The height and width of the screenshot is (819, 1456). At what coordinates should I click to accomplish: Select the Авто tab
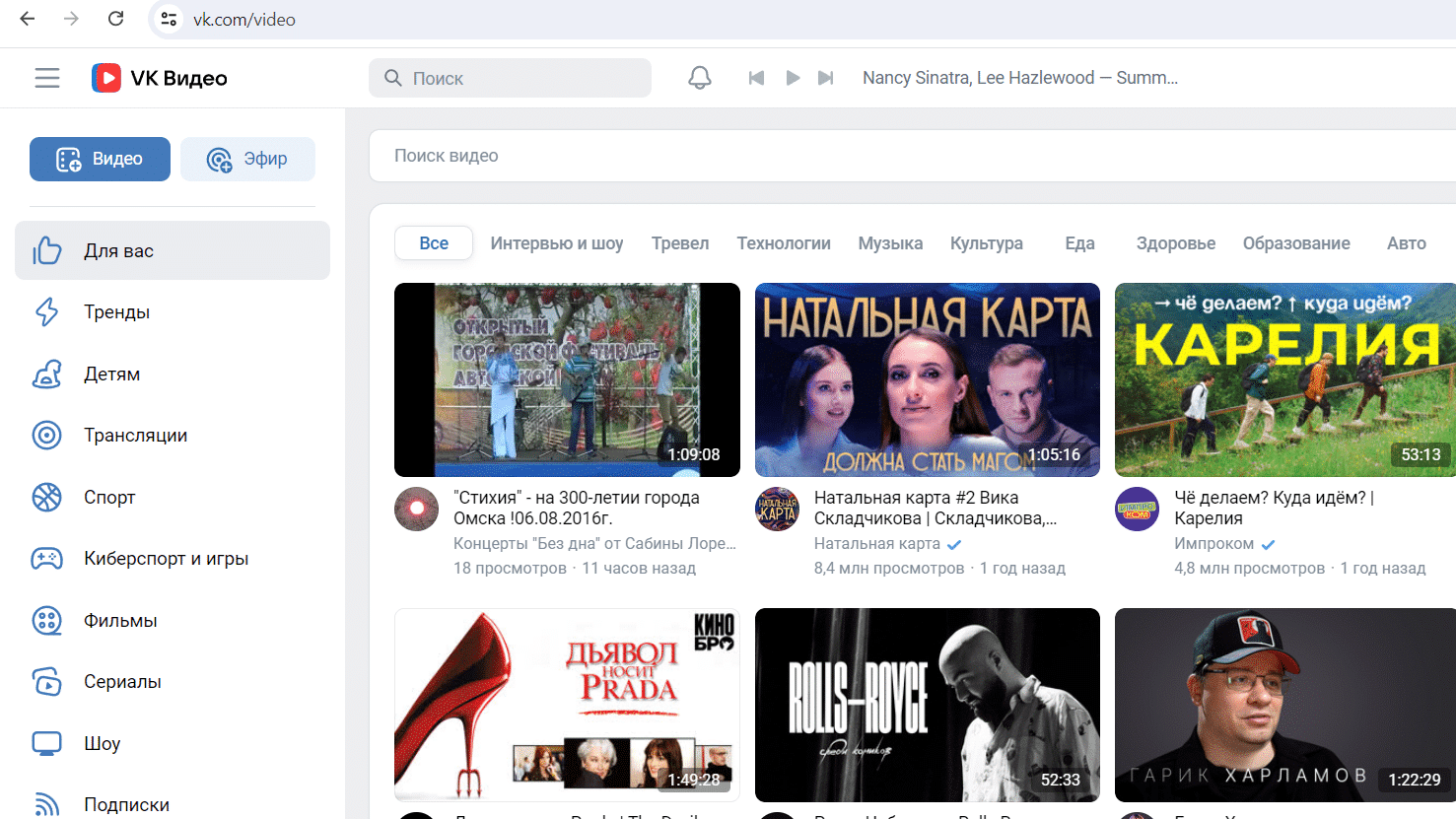[x=1407, y=243]
